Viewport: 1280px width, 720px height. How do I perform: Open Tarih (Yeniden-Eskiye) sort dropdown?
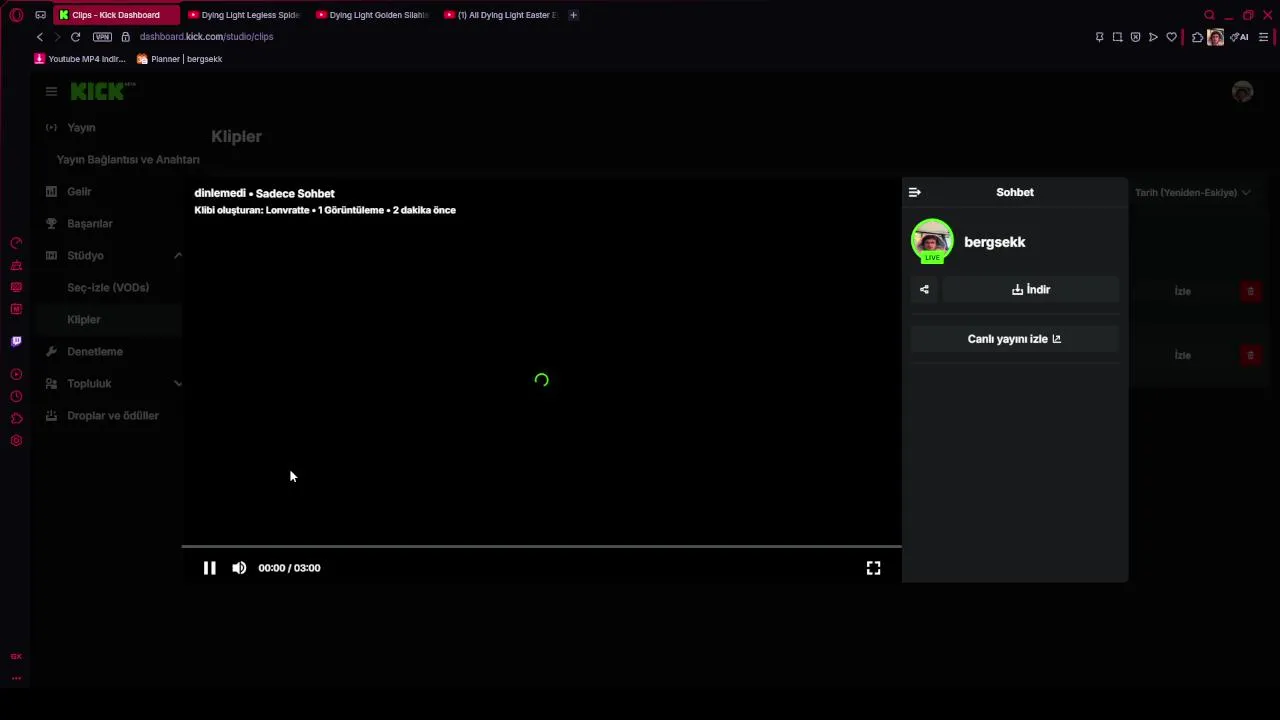[x=1192, y=192]
